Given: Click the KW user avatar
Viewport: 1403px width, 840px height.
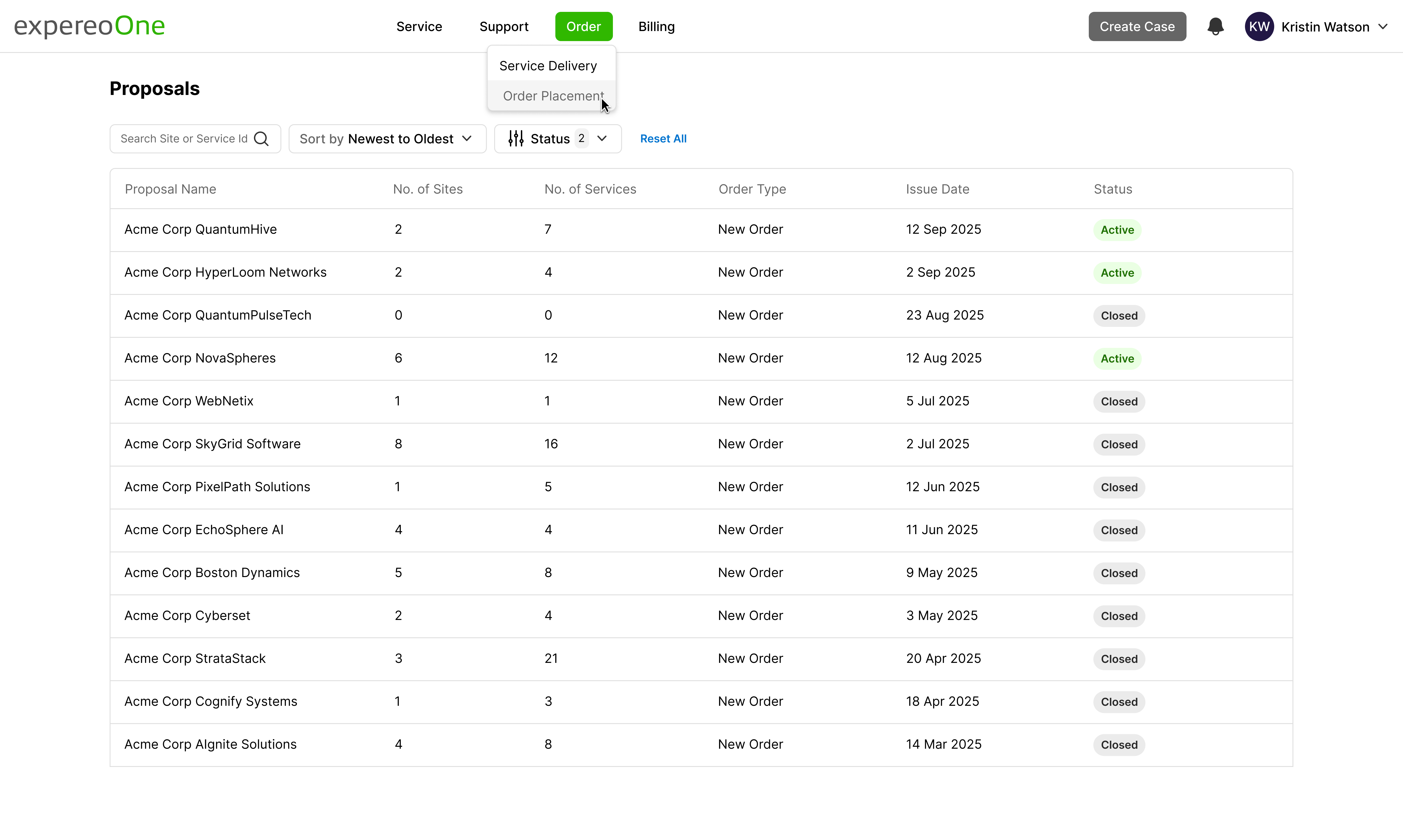Looking at the screenshot, I should point(1259,27).
